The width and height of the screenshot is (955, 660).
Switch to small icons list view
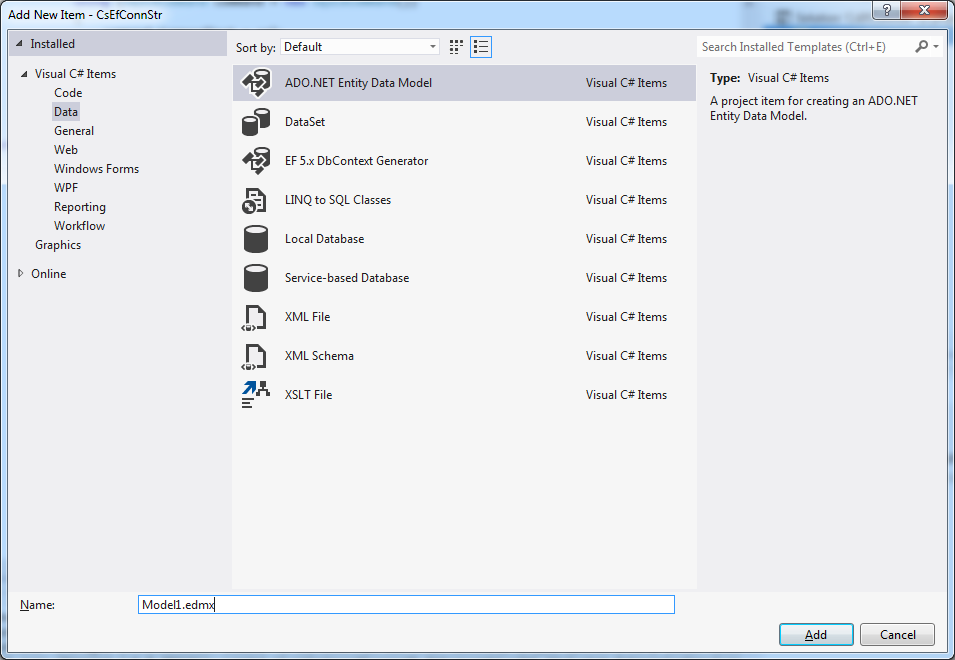pyautogui.click(x=481, y=47)
